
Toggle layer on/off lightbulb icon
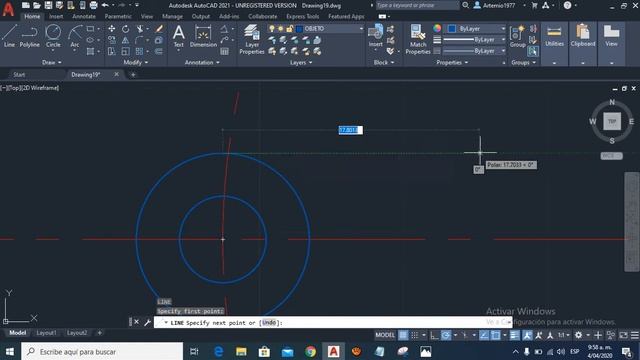click(x=272, y=29)
